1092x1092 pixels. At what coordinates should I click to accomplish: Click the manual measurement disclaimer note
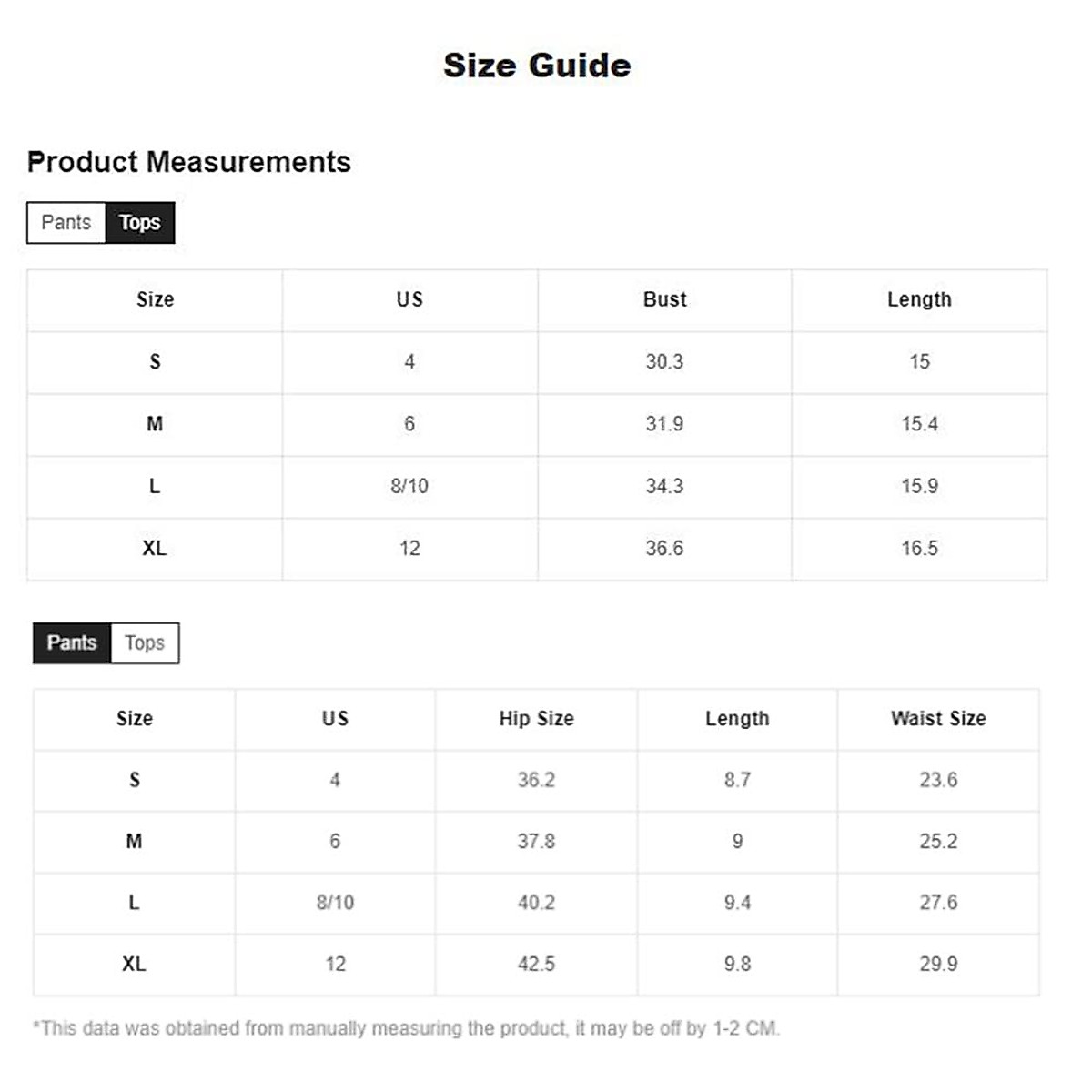coord(407,1029)
